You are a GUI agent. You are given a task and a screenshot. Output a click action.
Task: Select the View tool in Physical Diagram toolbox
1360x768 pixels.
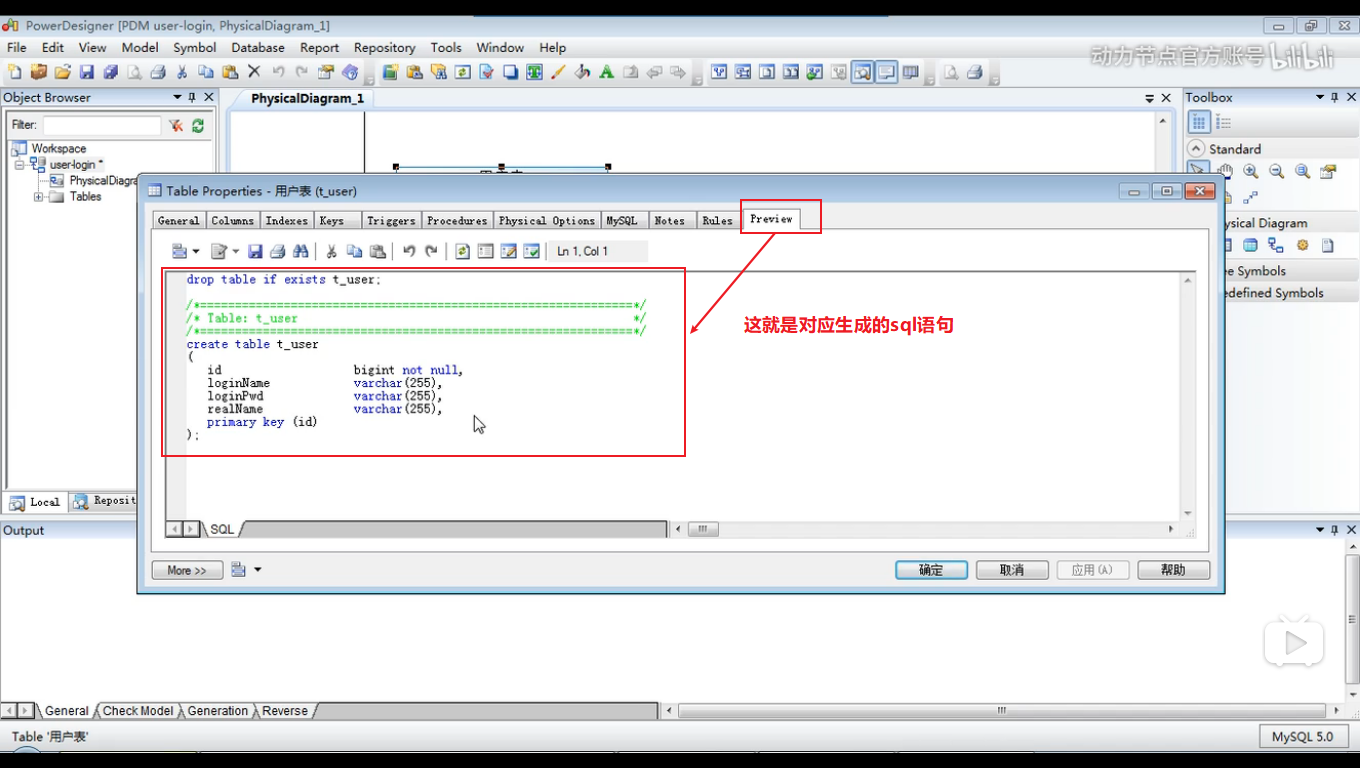point(1250,245)
